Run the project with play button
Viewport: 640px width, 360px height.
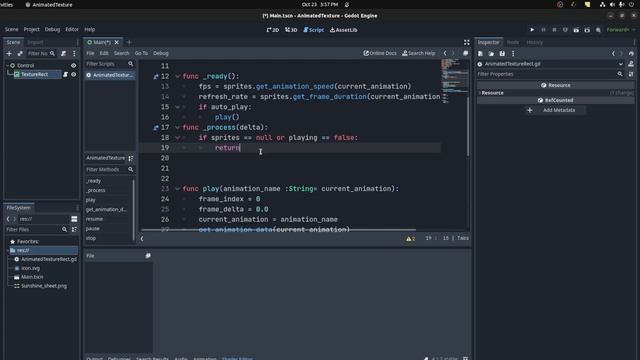(x=532, y=30)
